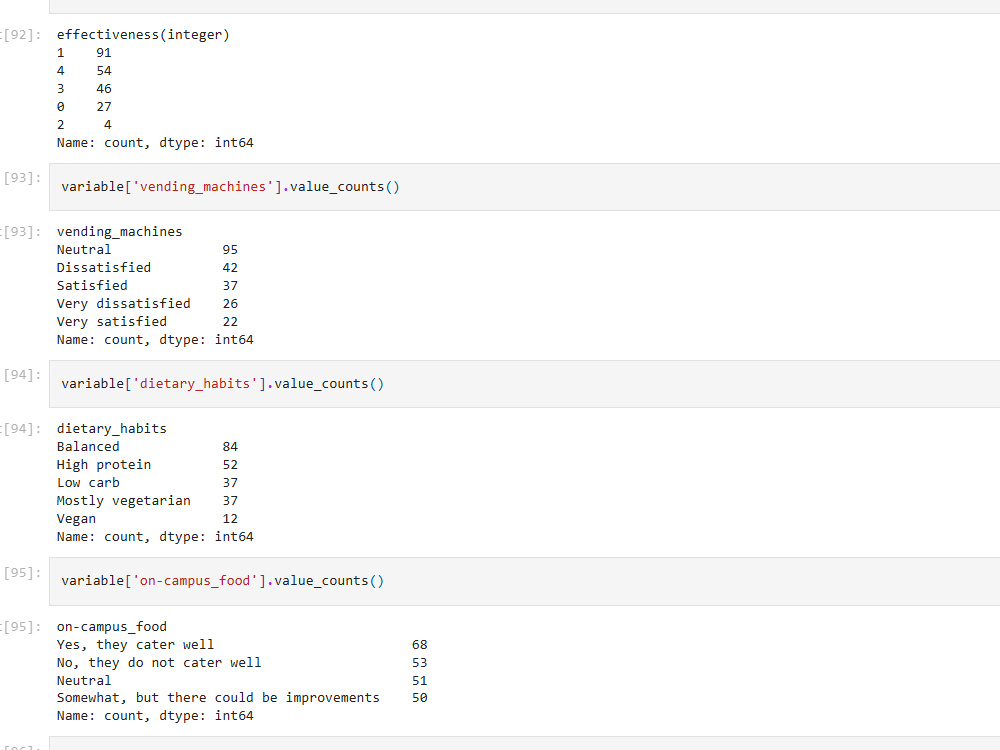The width and height of the screenshot is (1000, 750).
Task: Click the vending_machines output header
Action: (119, 232)
